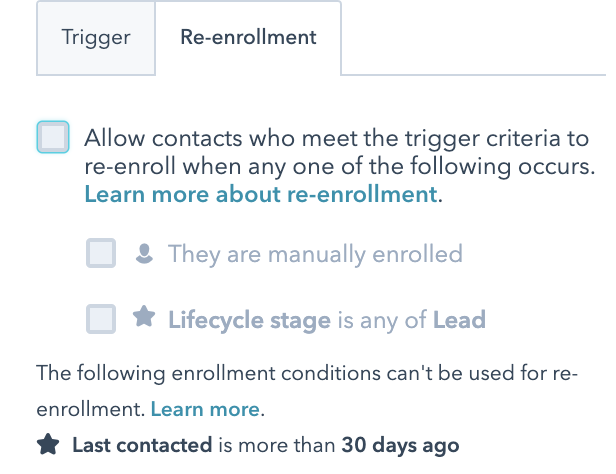Click the 'is more than' operator text
616x474 pixels.
pyautogui.click(x=277, y=445)
